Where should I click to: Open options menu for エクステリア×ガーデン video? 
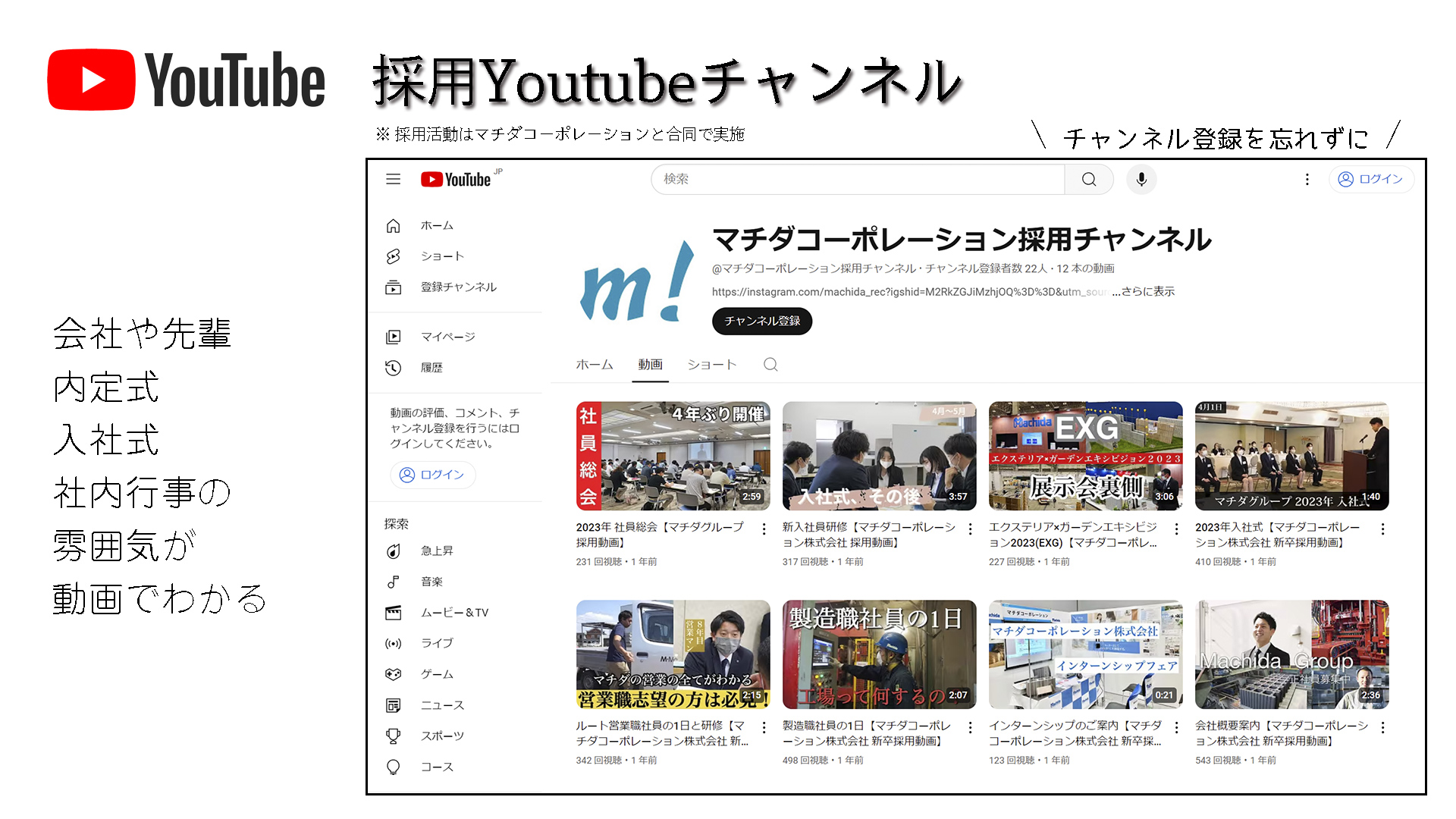pos(1176,529)
